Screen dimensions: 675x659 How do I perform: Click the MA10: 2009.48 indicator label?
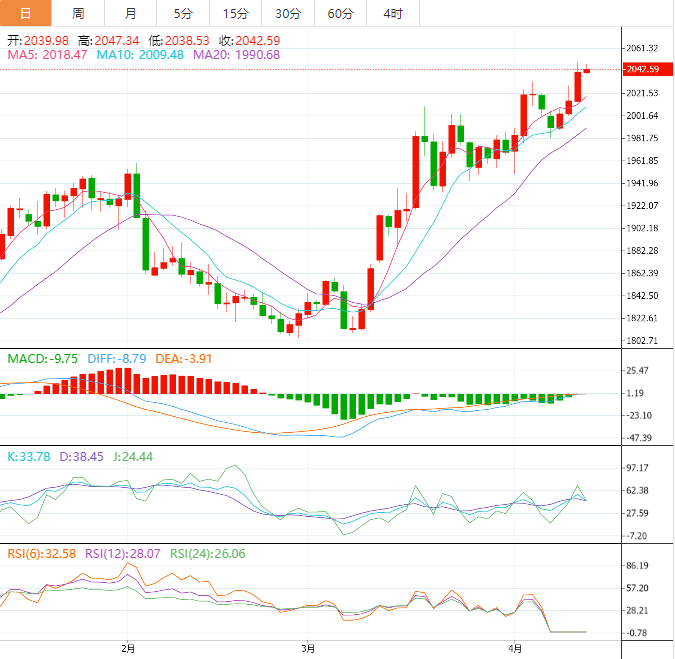(x=140, y=55)
